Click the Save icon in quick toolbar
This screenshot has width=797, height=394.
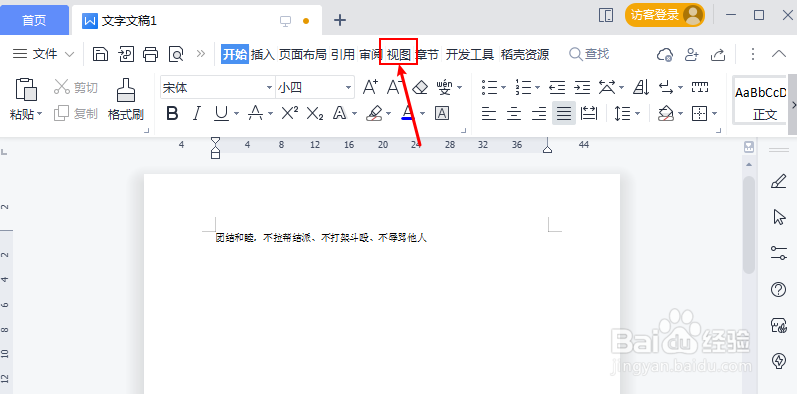(x=100, y=54)
